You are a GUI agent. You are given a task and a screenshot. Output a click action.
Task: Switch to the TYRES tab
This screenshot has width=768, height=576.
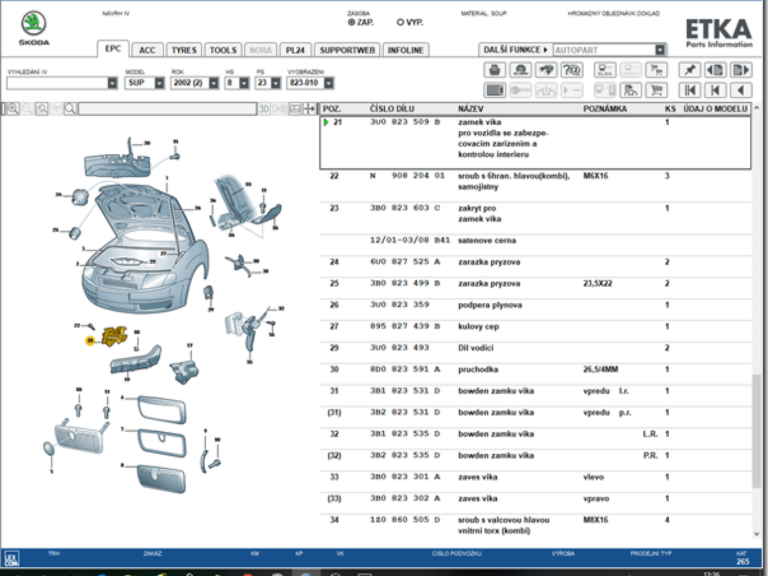pos(184,49)
